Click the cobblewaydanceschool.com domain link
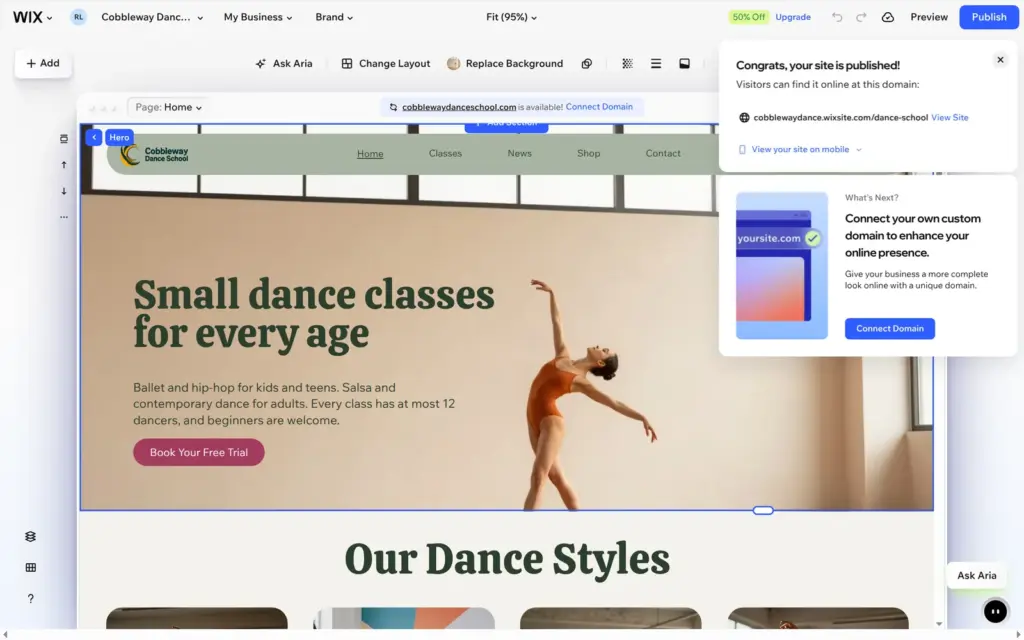The width and height of the screenshot is (1024, 640). (459, 107)
